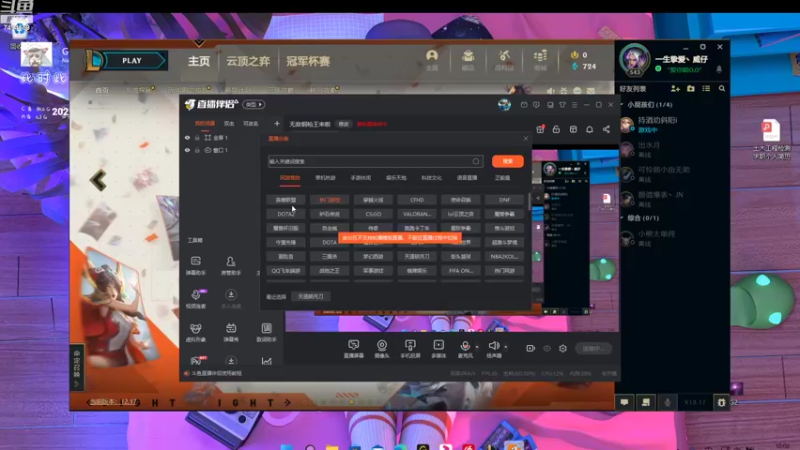800x450 pixels.
Task: Toggle visibility of the 全屏1 source
Action: pos(187,138)
